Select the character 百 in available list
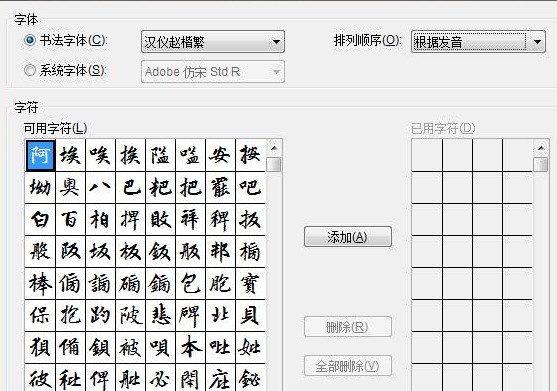The height and width of the screenshot is (391, 557). 70,219
